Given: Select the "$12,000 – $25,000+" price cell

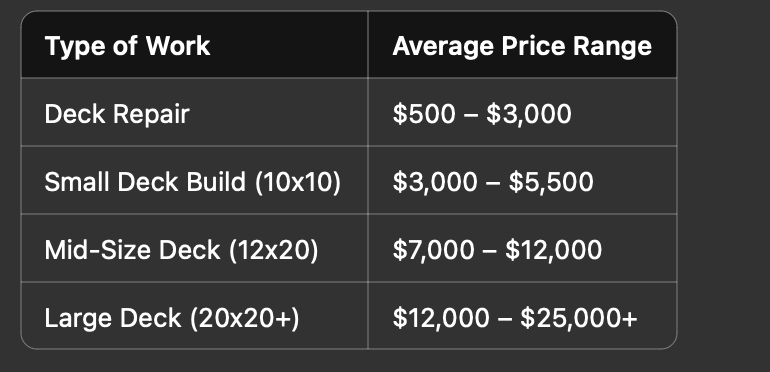Looking at the screenshot, I should [522, 316].
